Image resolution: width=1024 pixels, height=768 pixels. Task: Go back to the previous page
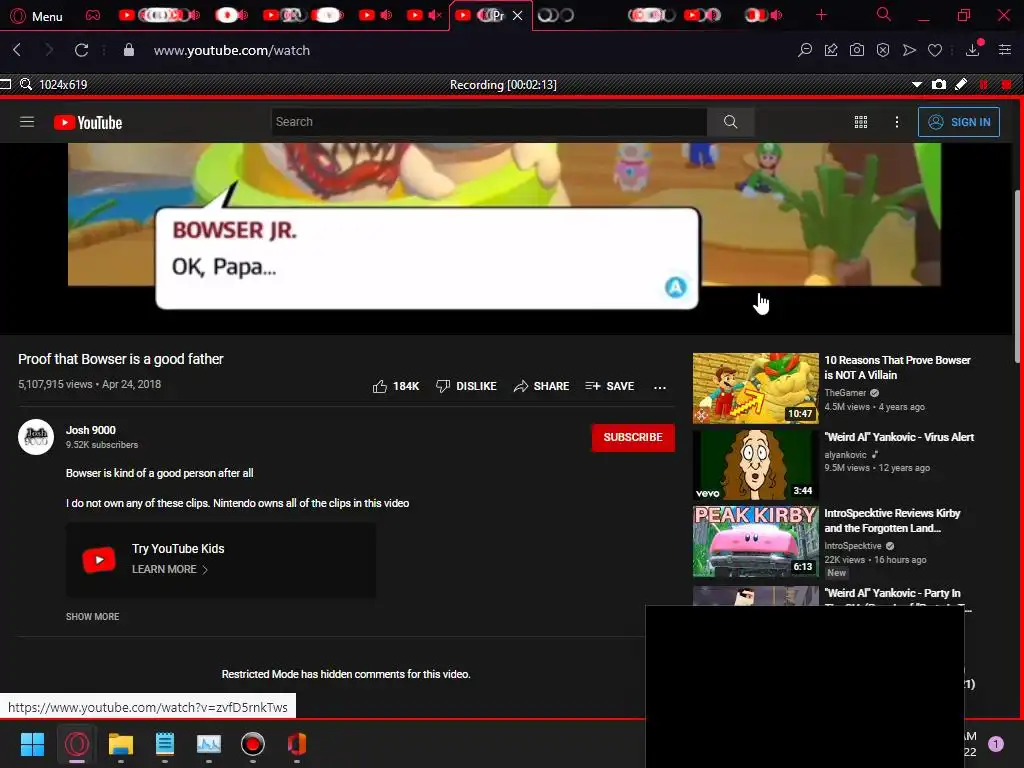[18, 50]
